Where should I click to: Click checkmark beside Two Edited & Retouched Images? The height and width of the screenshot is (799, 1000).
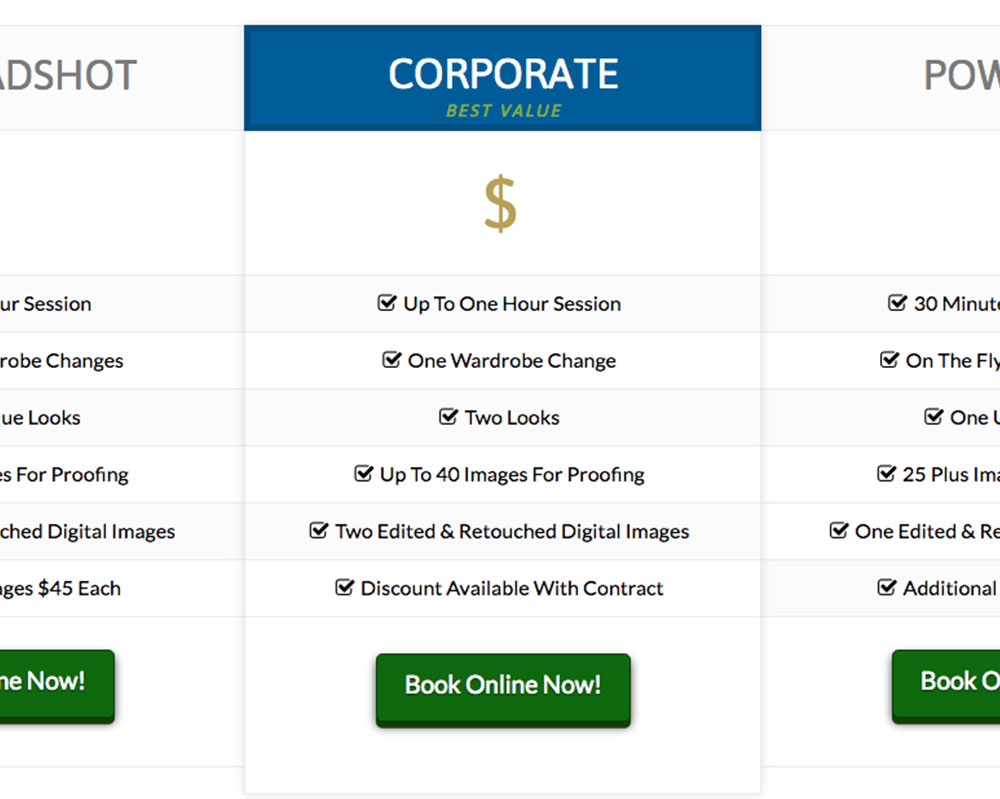point(319,531)
